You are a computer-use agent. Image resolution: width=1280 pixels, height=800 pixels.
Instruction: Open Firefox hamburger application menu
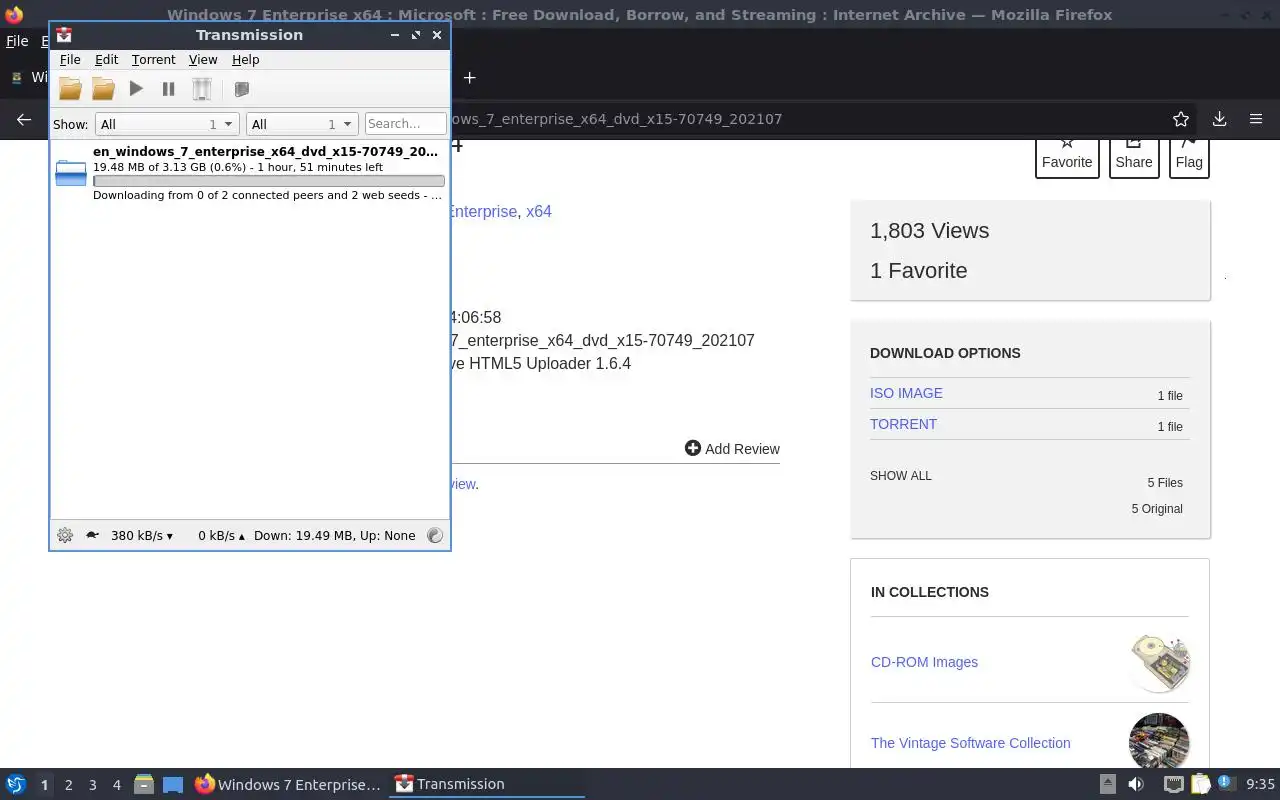[1256, 119]
